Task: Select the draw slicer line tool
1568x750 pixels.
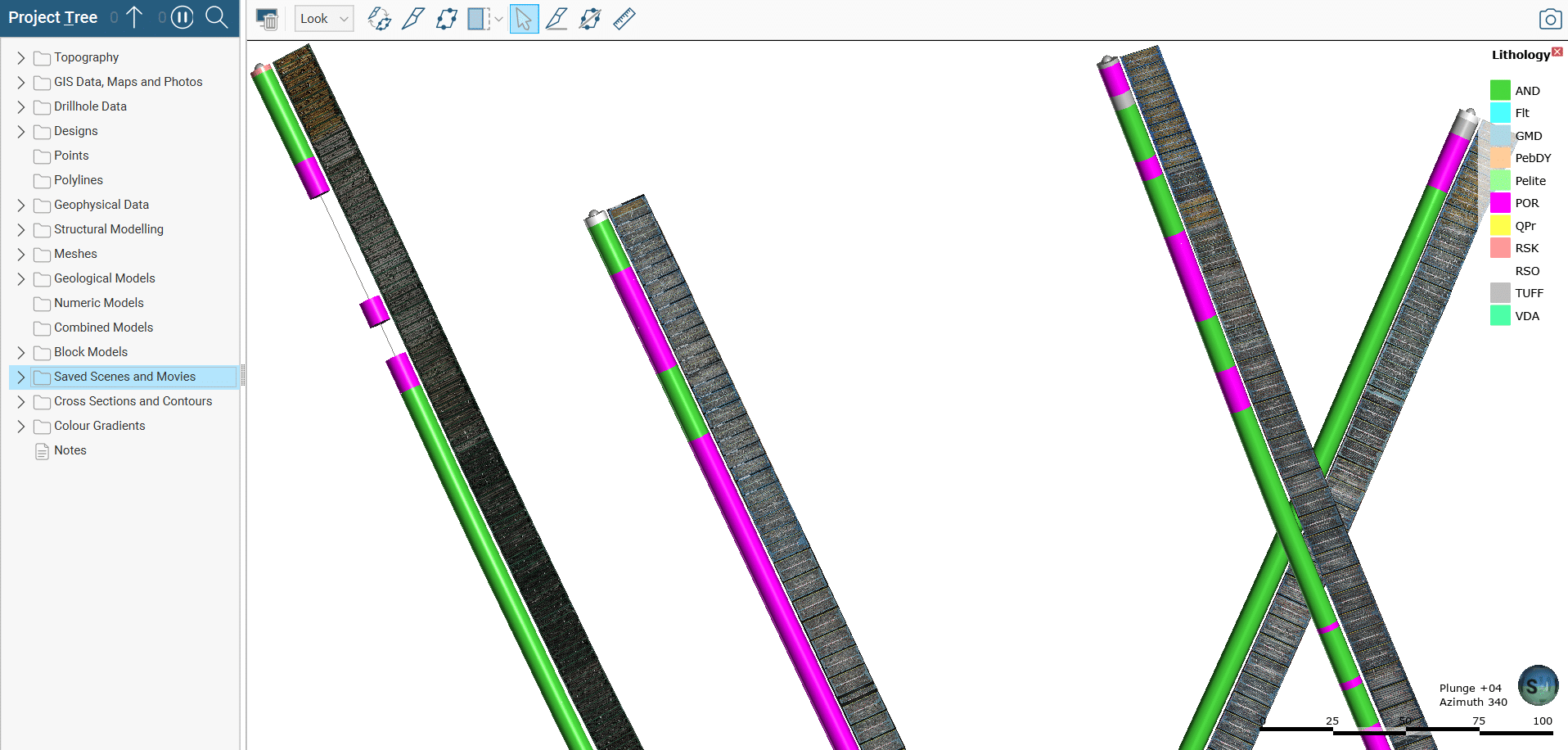Action: pyautogui.click(x=412, y=18)
